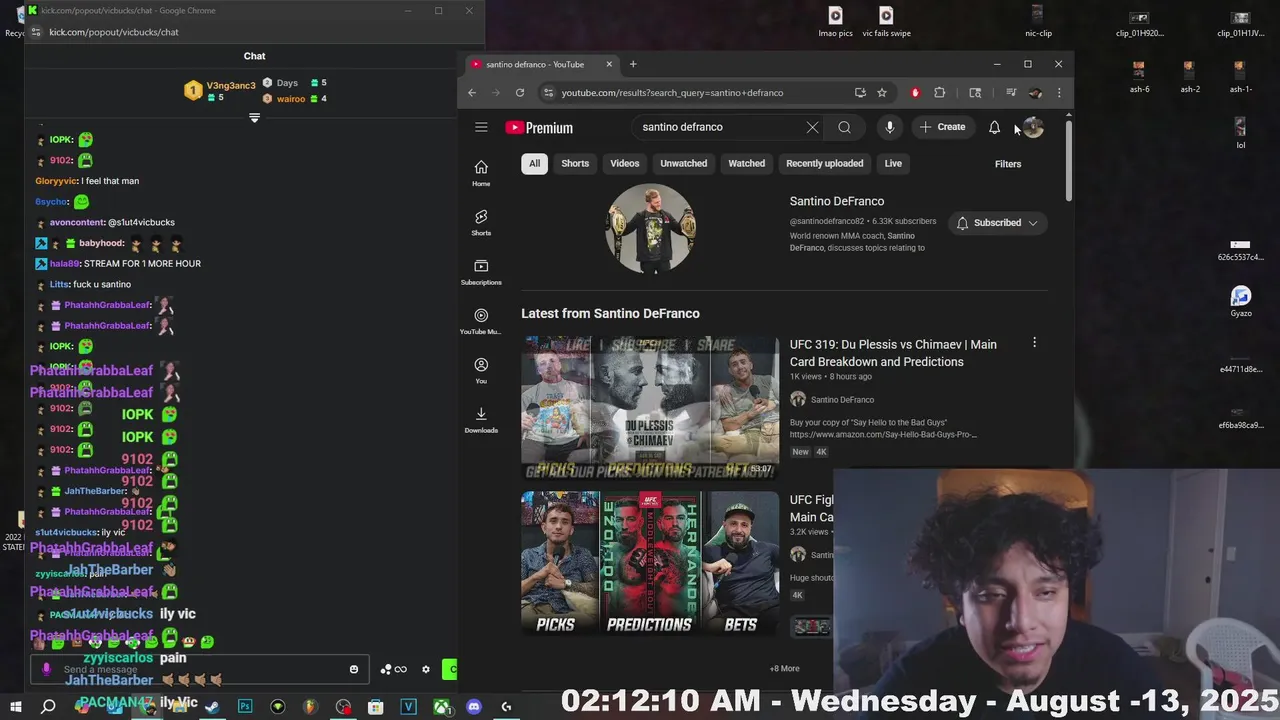Select the All filter chip
1280x720 pixels.
(x=534, y=163)
